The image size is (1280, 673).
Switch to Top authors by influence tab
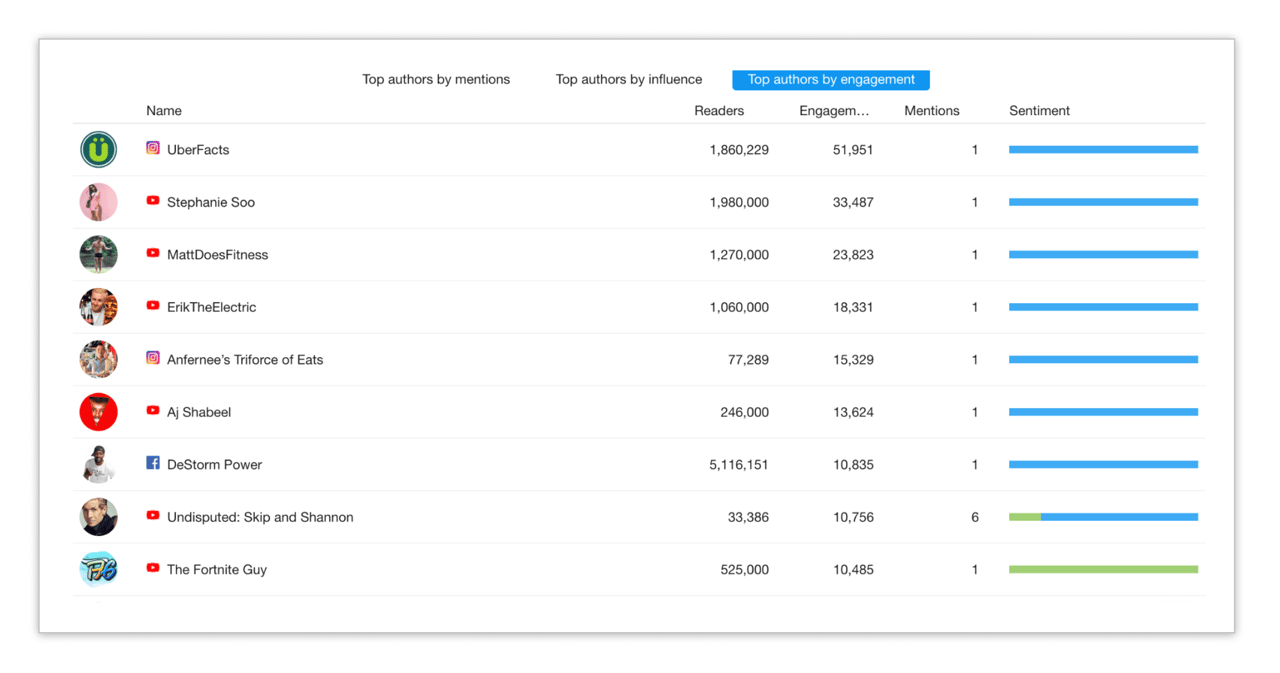click(x=629, y=80)
